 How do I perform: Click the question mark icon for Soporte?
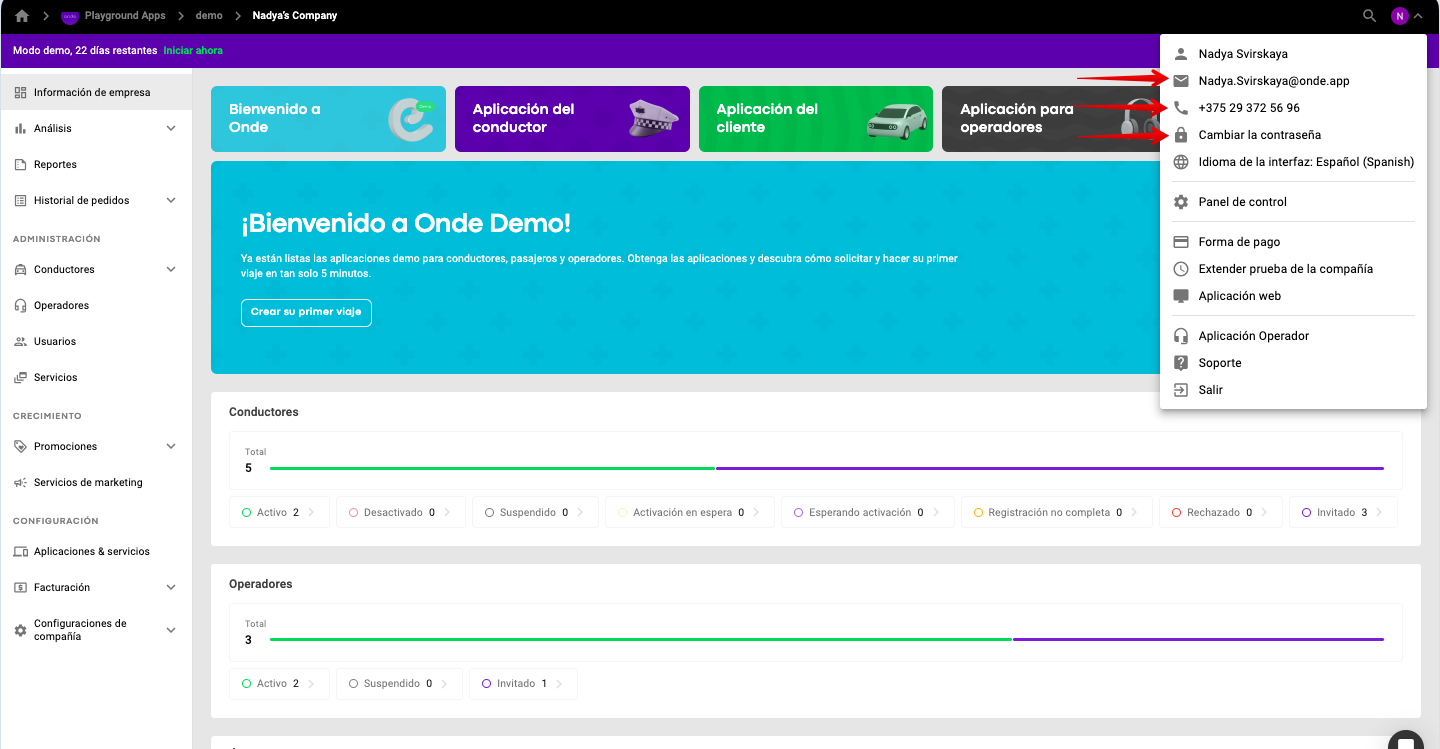(x=1181, y=363)
